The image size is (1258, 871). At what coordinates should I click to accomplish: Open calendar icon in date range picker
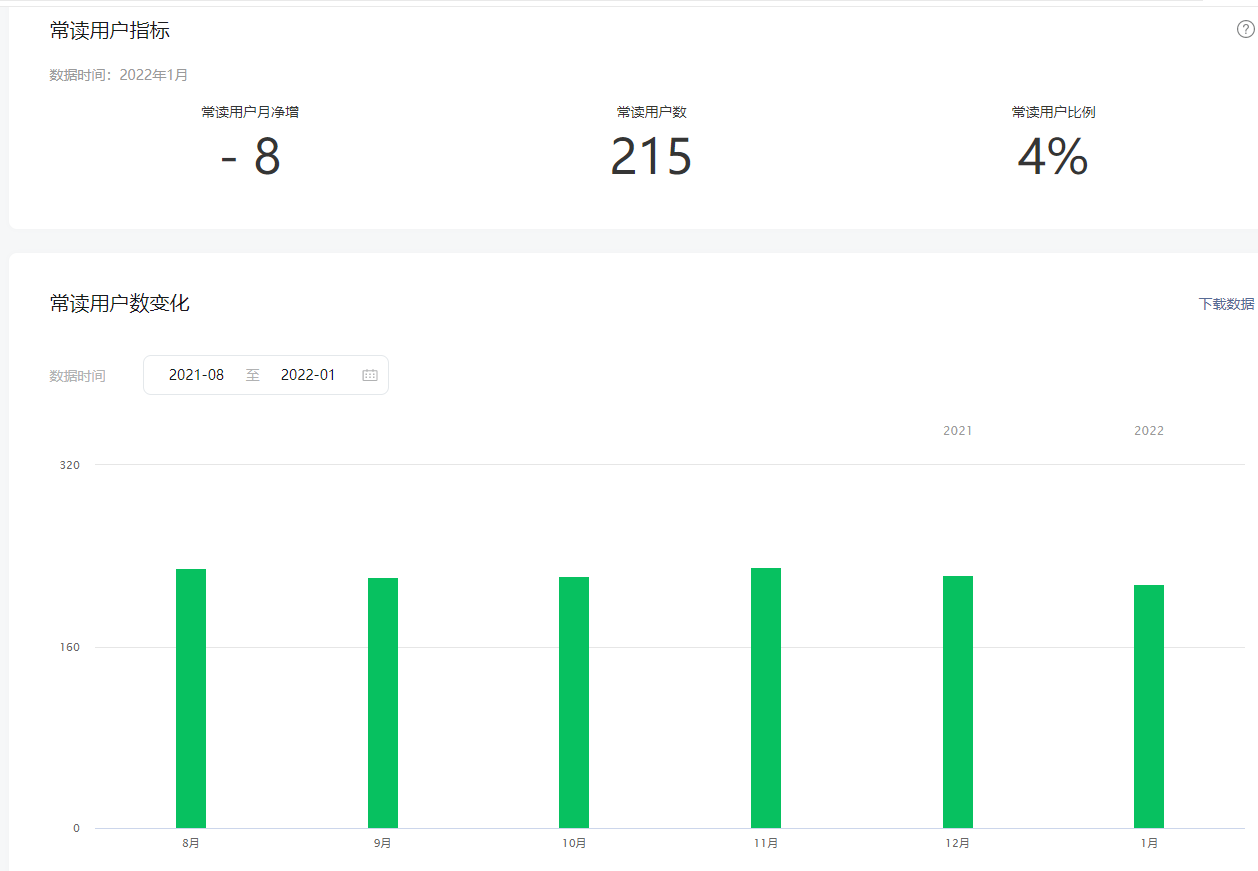tap(370, 375)
